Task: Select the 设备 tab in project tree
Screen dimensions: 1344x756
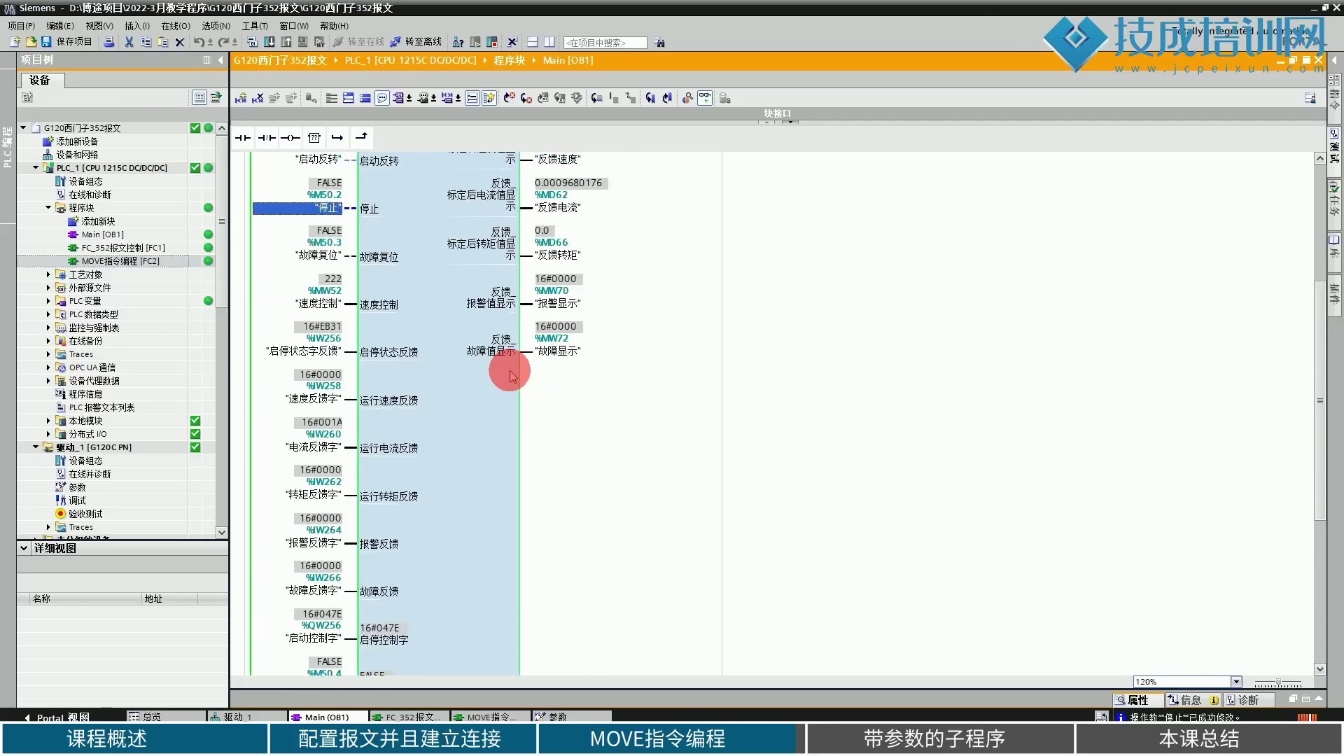Action: [40, 80]
